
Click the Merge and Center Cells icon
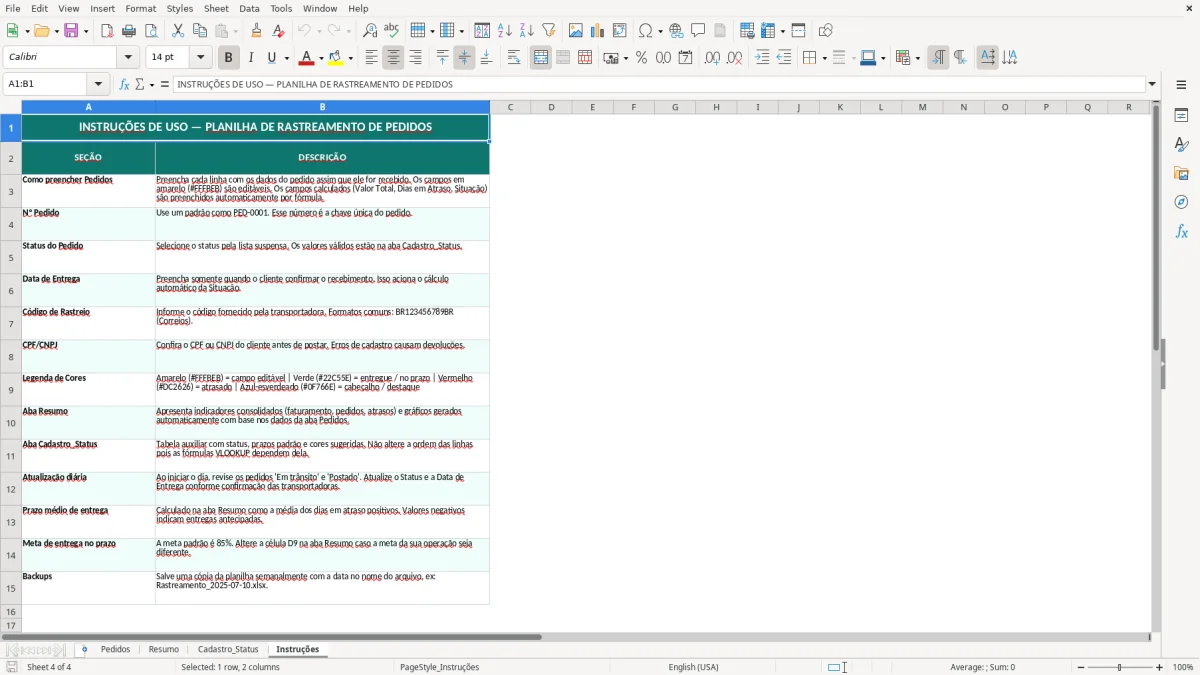point(541,58)
